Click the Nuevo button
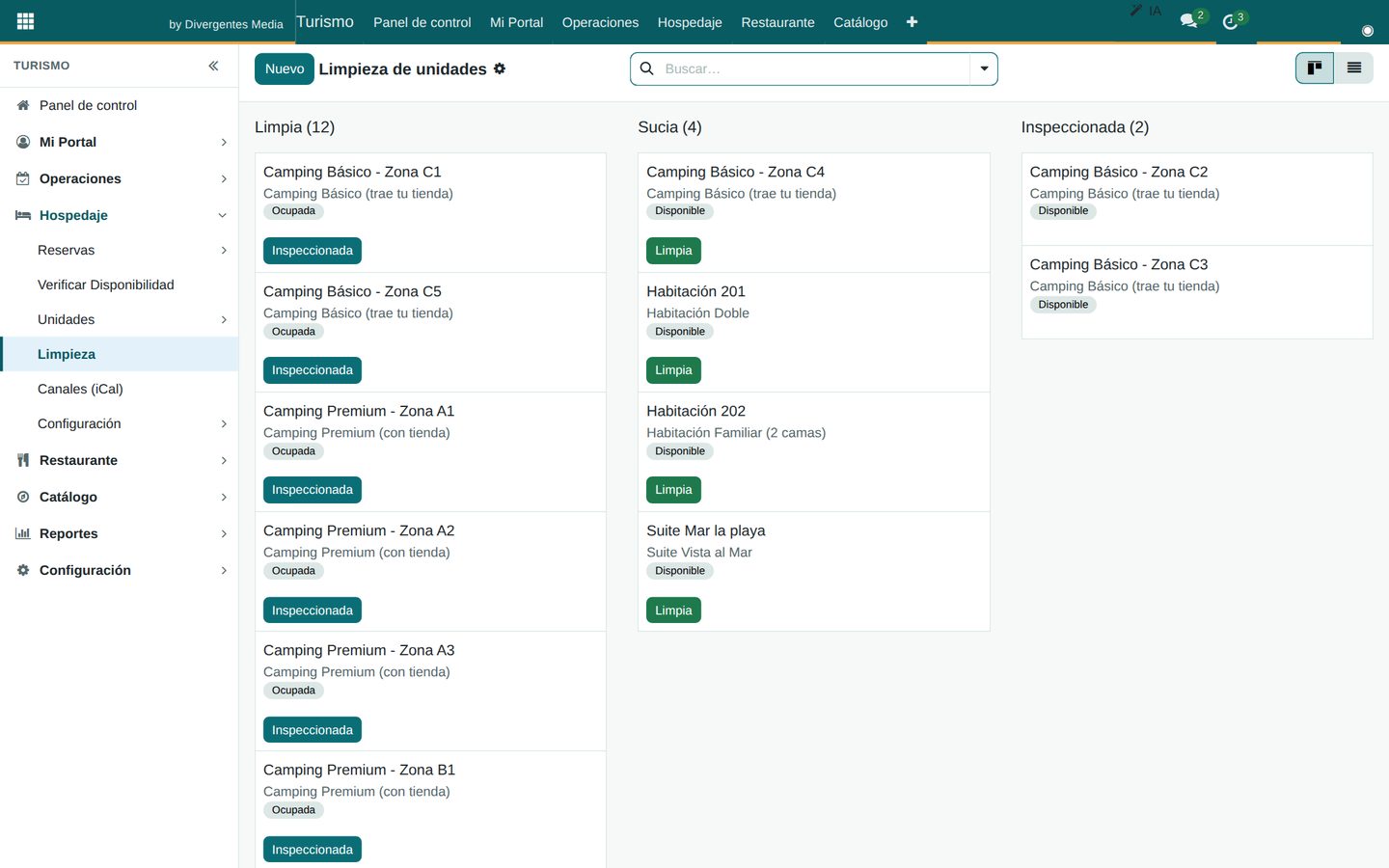 coord(285,68)
